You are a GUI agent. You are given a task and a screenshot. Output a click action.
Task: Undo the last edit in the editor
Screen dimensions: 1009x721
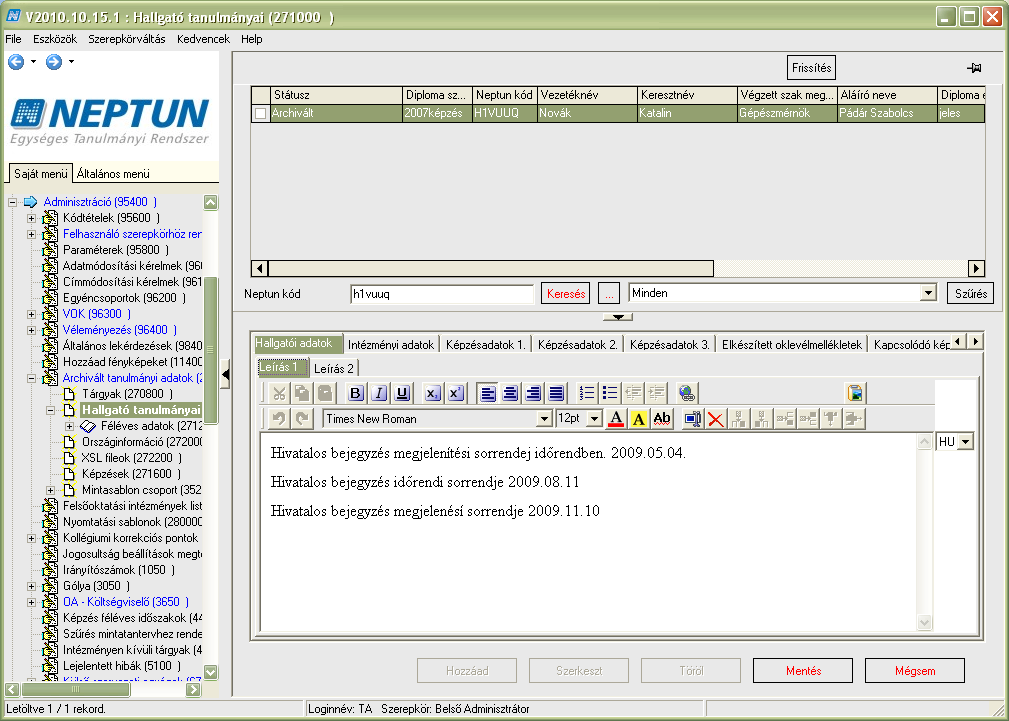(x=279, y=419)
